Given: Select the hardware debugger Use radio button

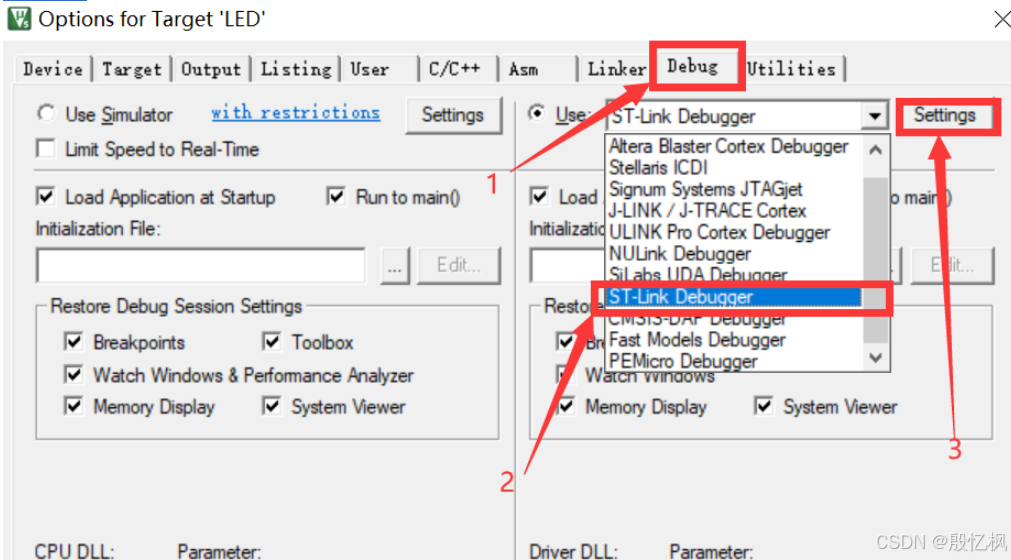Looking at the screenshot, I should click(536, 113).
